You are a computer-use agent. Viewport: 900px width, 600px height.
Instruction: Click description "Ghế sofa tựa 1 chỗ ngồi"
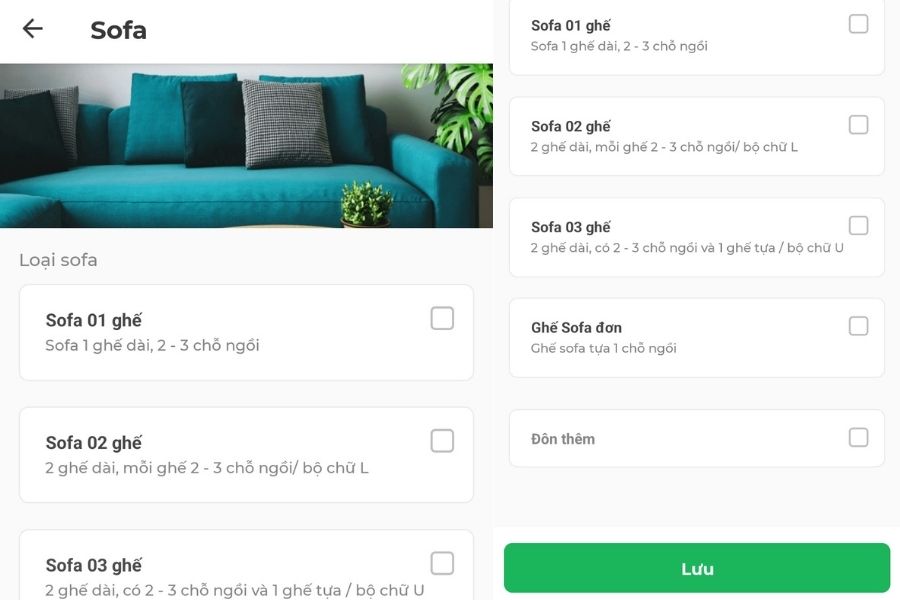tap(603, 348)
